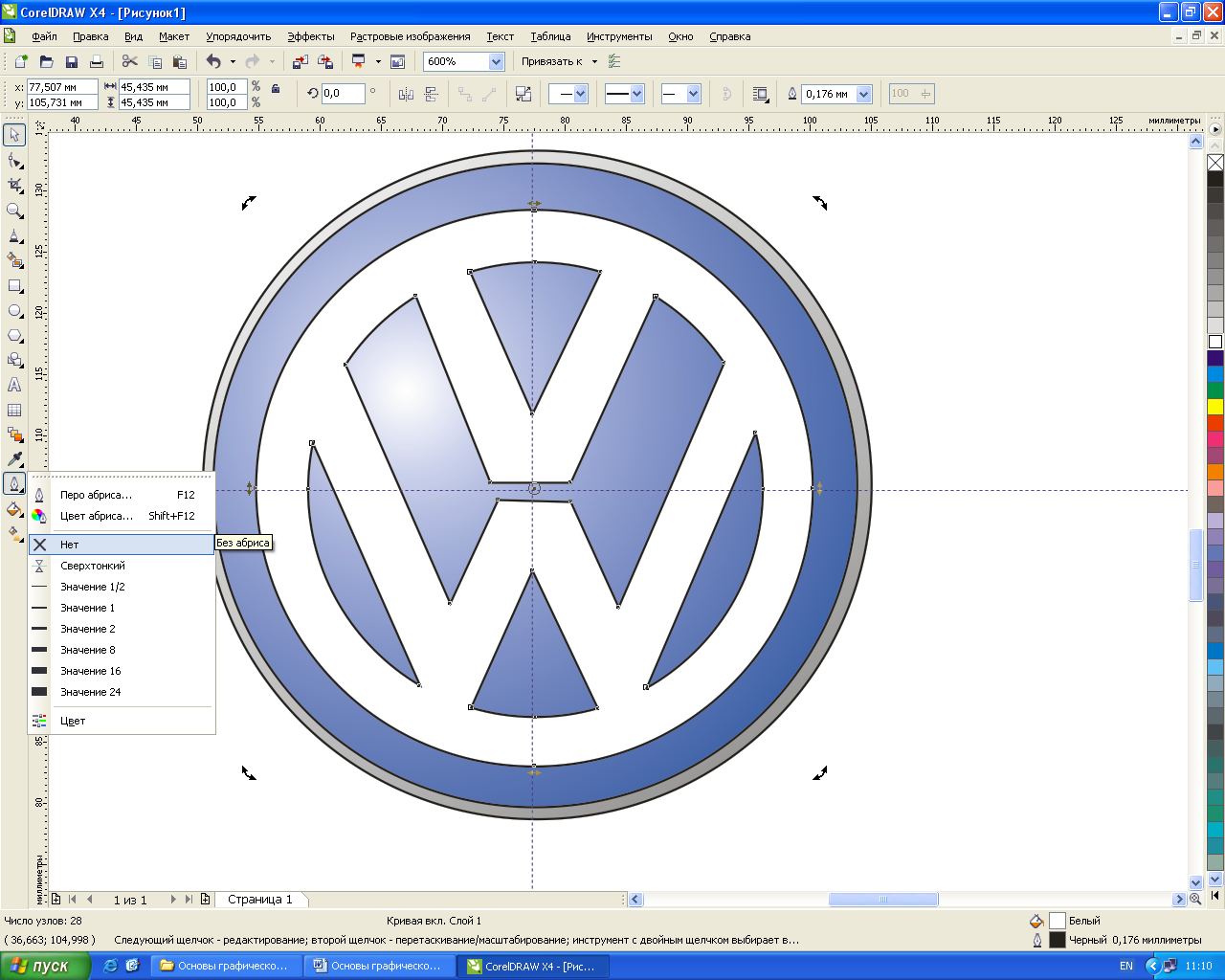
Task: Undo the last action
Action: point(213,61)
